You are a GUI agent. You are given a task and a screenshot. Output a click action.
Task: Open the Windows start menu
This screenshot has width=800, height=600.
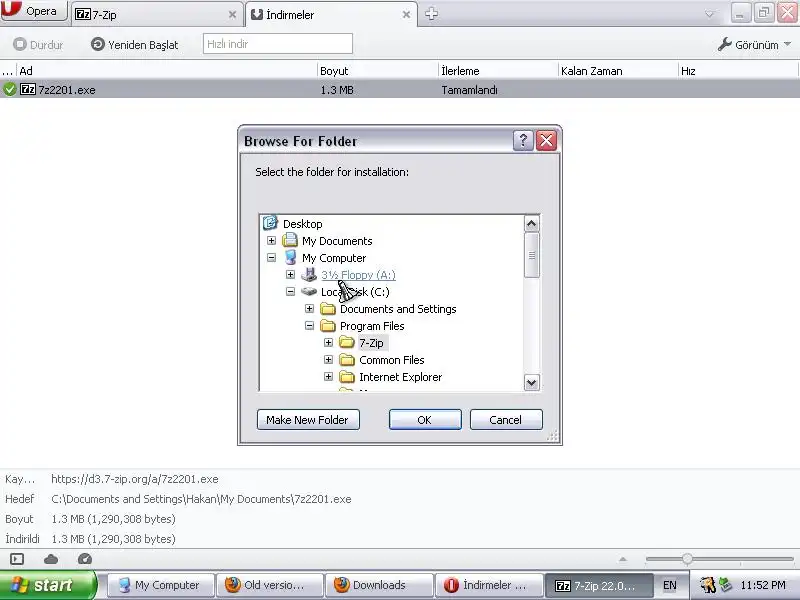coord(48,585)
